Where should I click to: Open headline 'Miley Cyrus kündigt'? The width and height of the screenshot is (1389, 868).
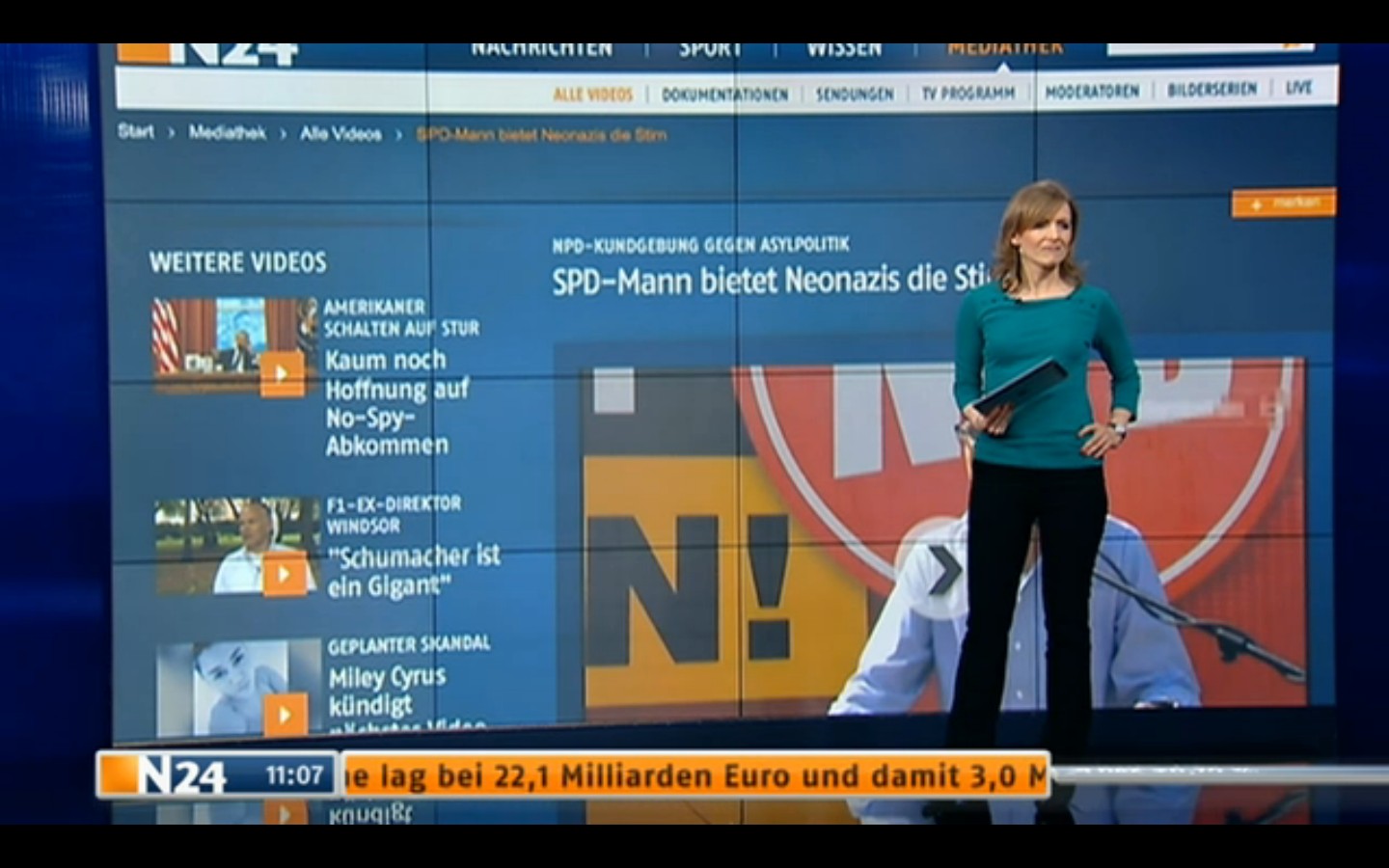tap(387, 692)
